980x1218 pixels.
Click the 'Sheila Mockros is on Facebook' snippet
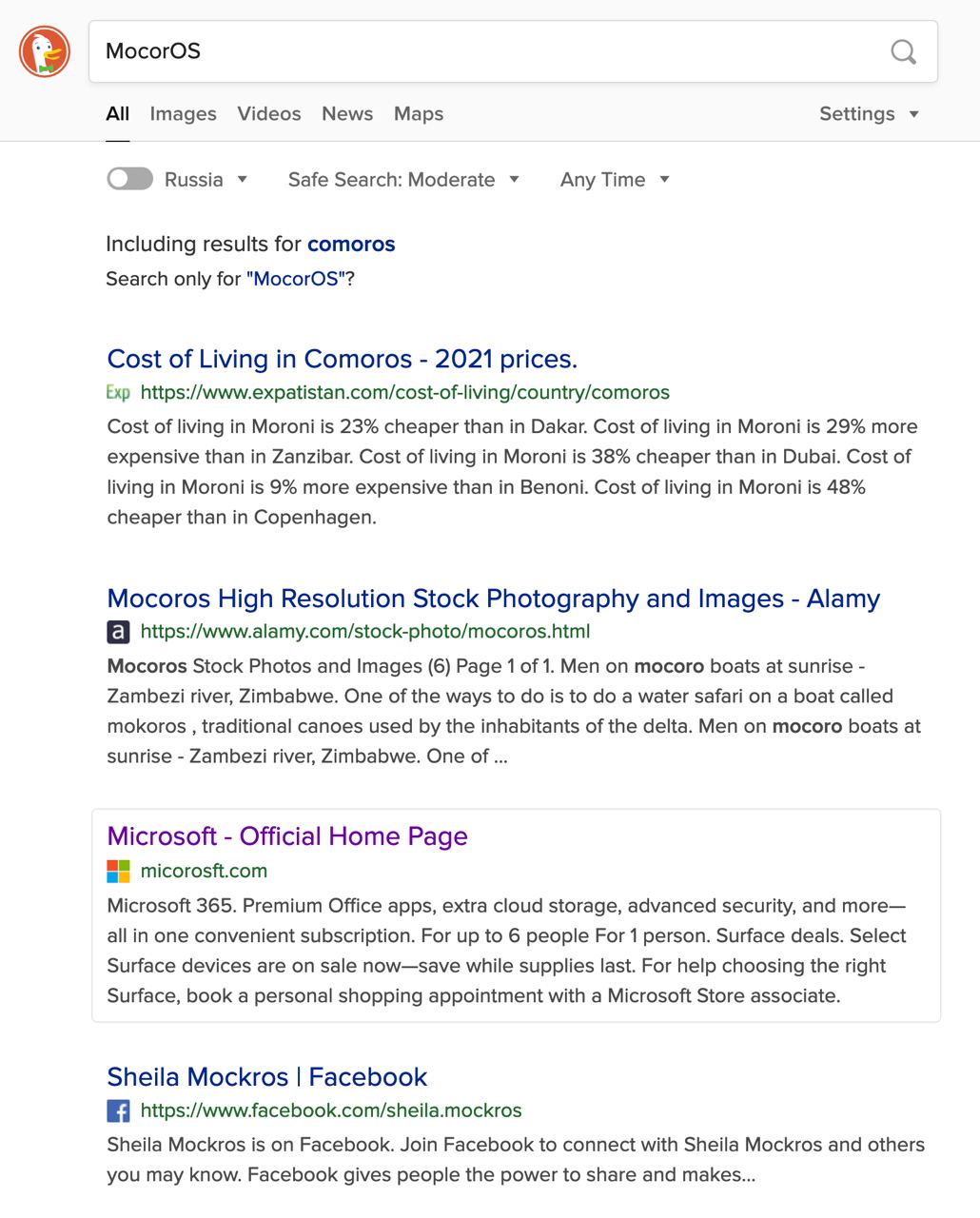516,1160
